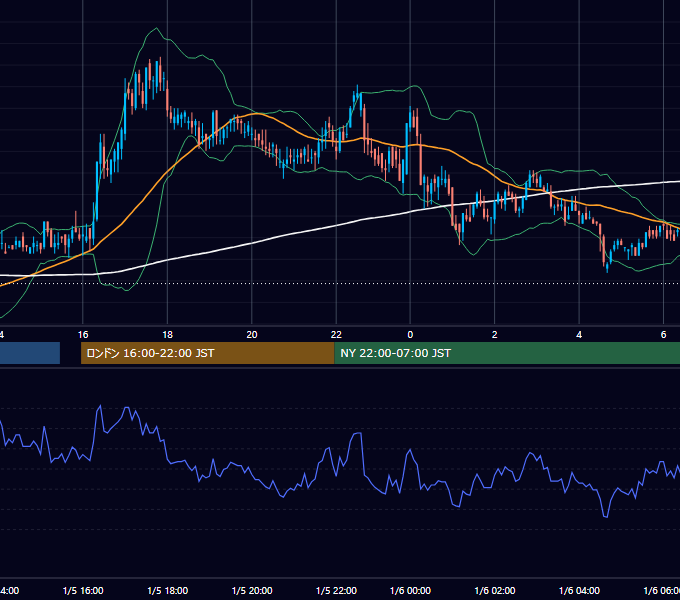Click the 1/5 20:00 label on the lower axis

252,591
